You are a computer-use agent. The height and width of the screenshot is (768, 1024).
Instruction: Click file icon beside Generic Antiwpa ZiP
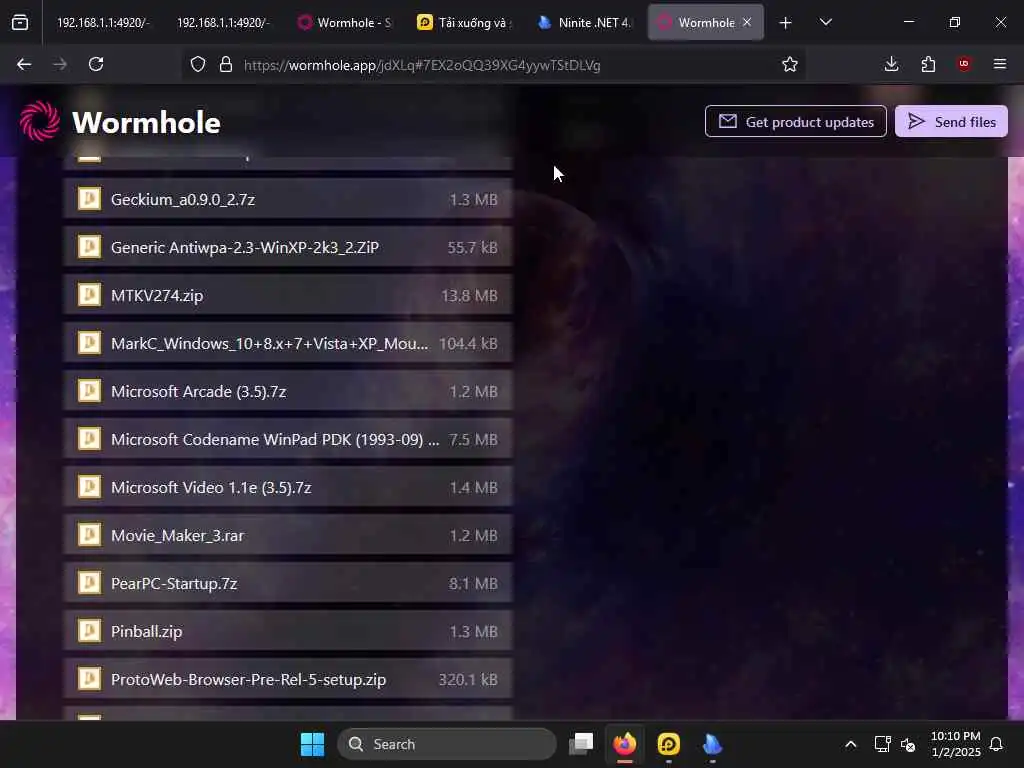click(x=89, y=247)
